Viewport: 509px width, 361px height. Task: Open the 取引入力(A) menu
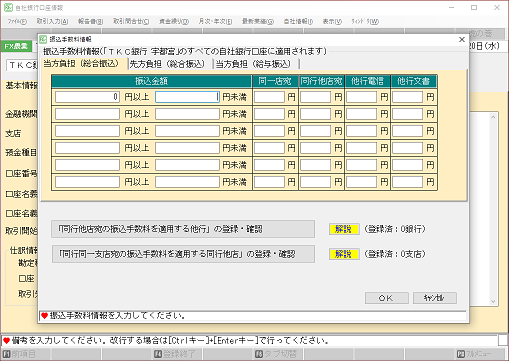(52, 21)
